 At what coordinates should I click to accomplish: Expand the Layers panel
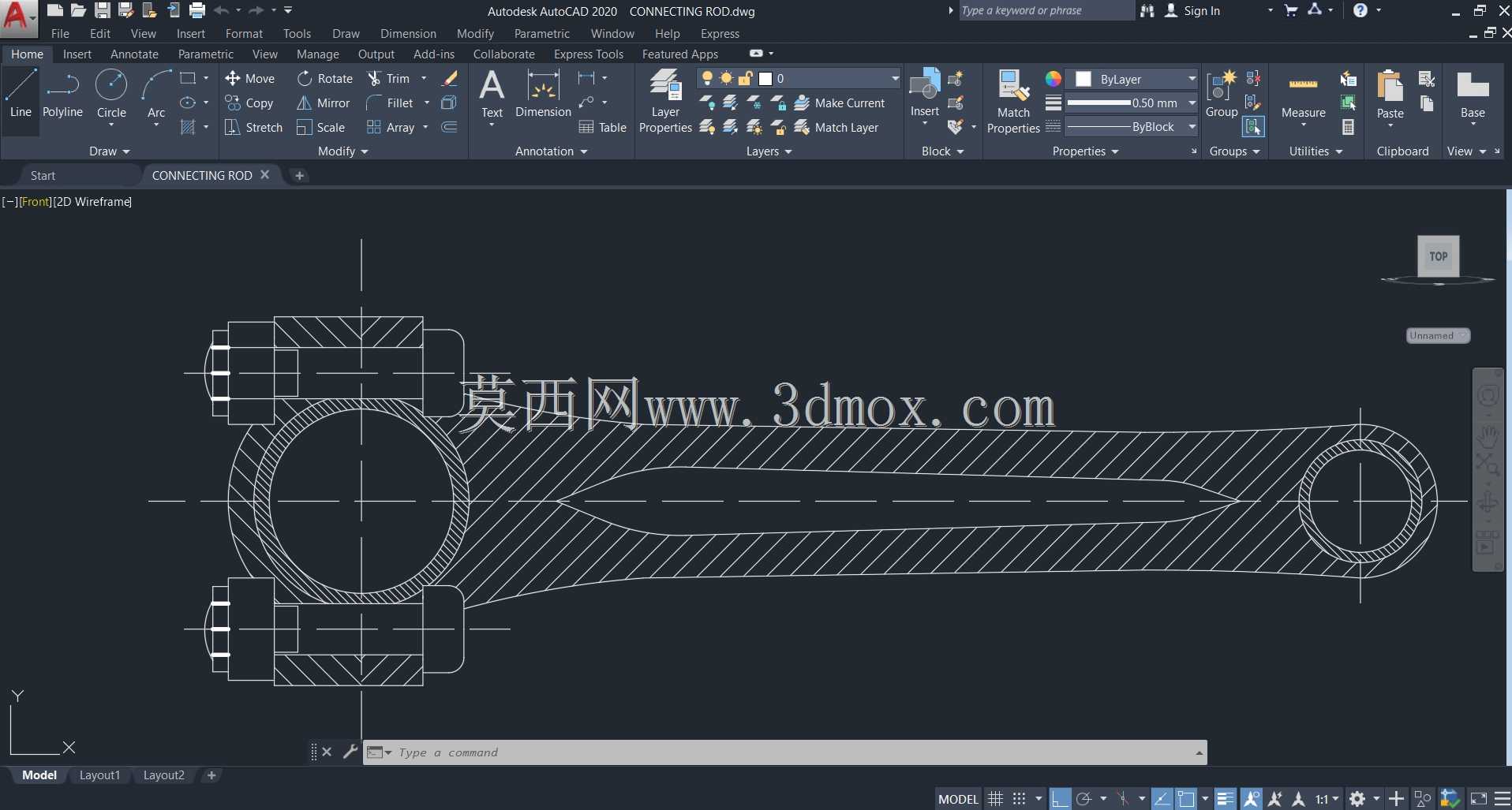pyautogui.click(x=769, y=151)
